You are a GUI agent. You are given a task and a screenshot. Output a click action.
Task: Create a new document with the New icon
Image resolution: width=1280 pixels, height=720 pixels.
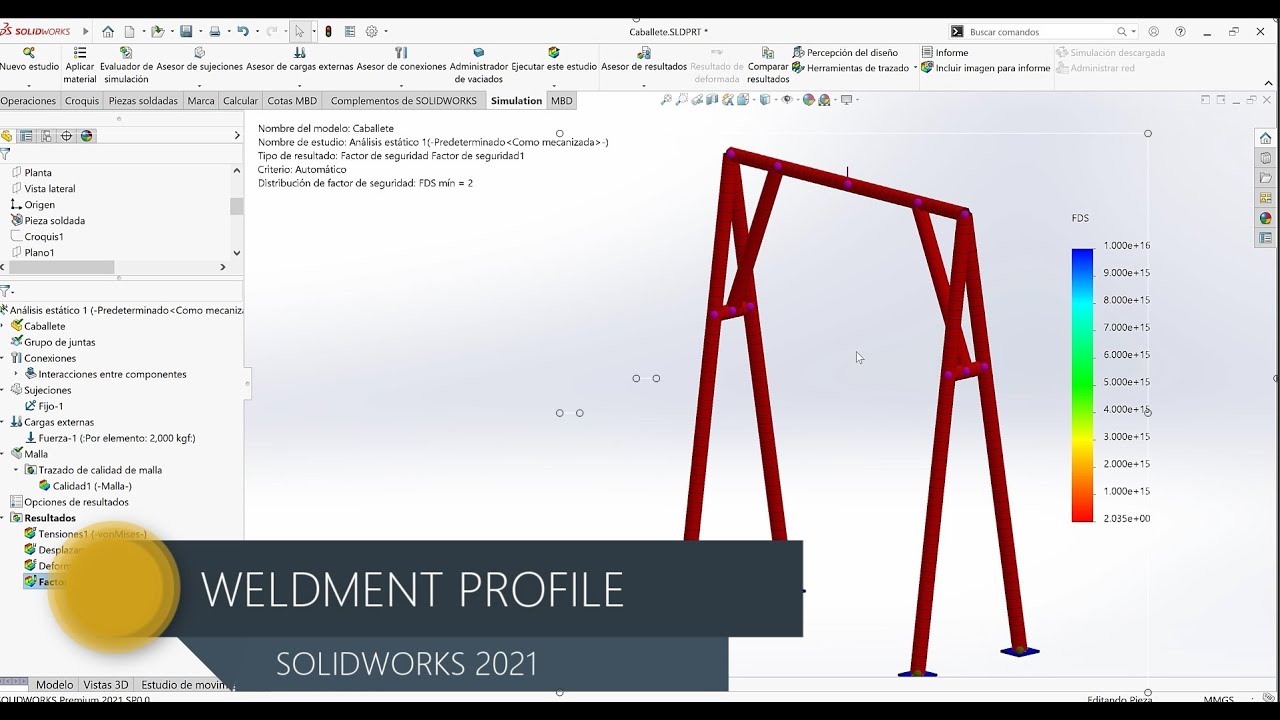pos(130,32)
